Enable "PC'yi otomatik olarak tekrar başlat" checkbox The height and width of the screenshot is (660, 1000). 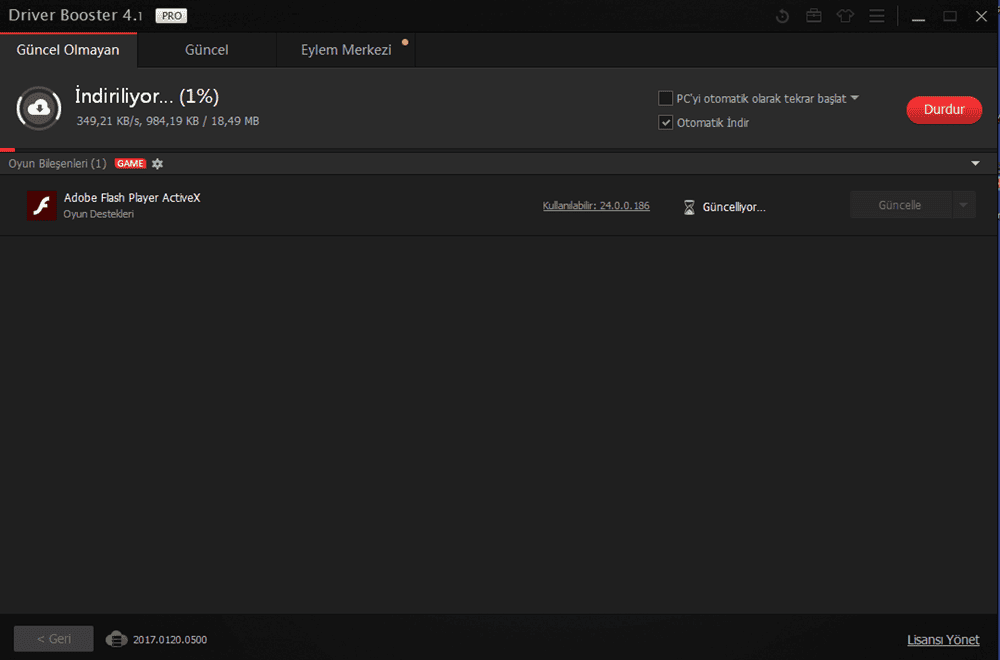pyautogui.click(x=666, y=98)
